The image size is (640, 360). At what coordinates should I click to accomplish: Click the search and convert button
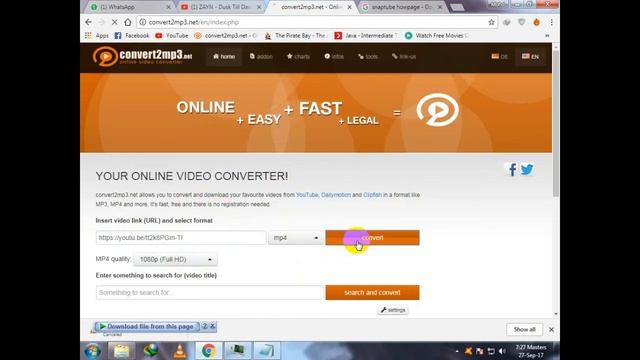(372, 292)
